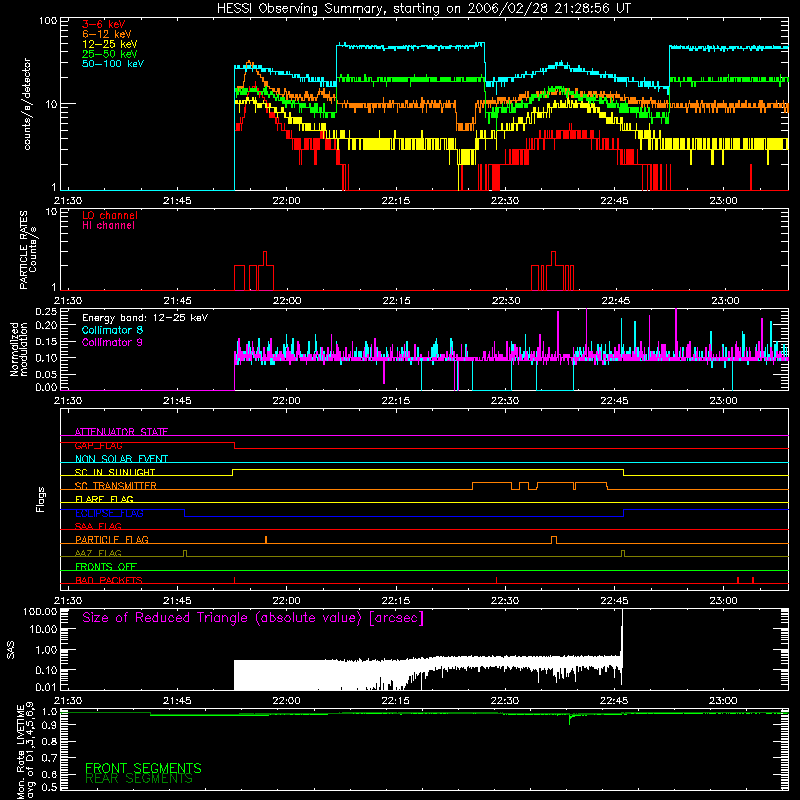Viewport: 800px width, 800px height.
Task: Click the livetime dip near 22:39
Action: (x=569, y=719)
